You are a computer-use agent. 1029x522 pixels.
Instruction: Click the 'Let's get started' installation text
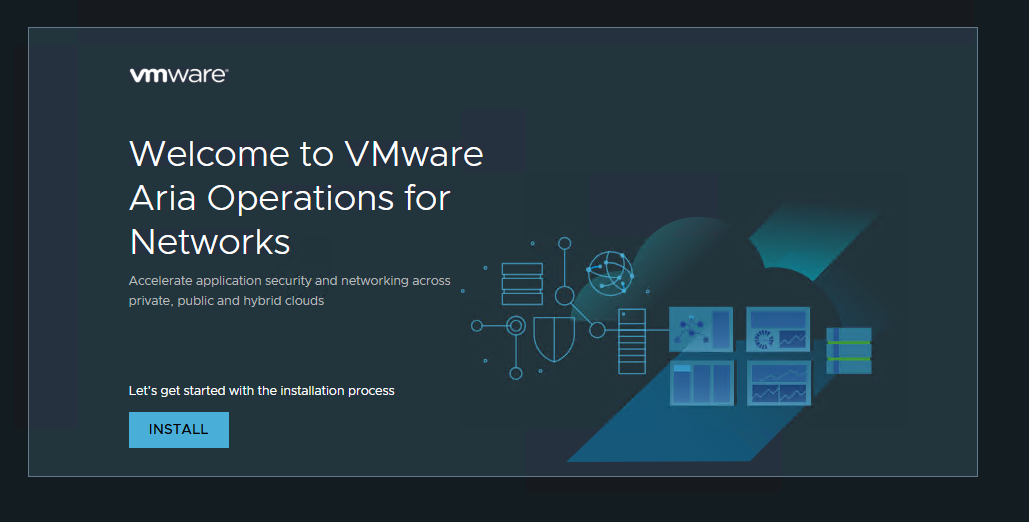261,390
